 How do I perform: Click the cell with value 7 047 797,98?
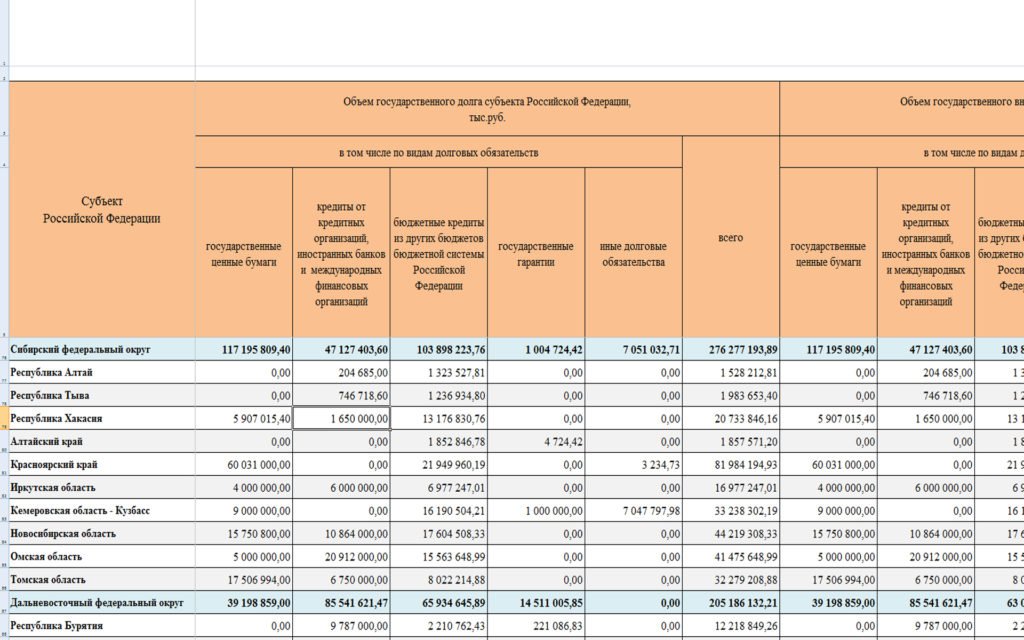click(x=633, y=510)
